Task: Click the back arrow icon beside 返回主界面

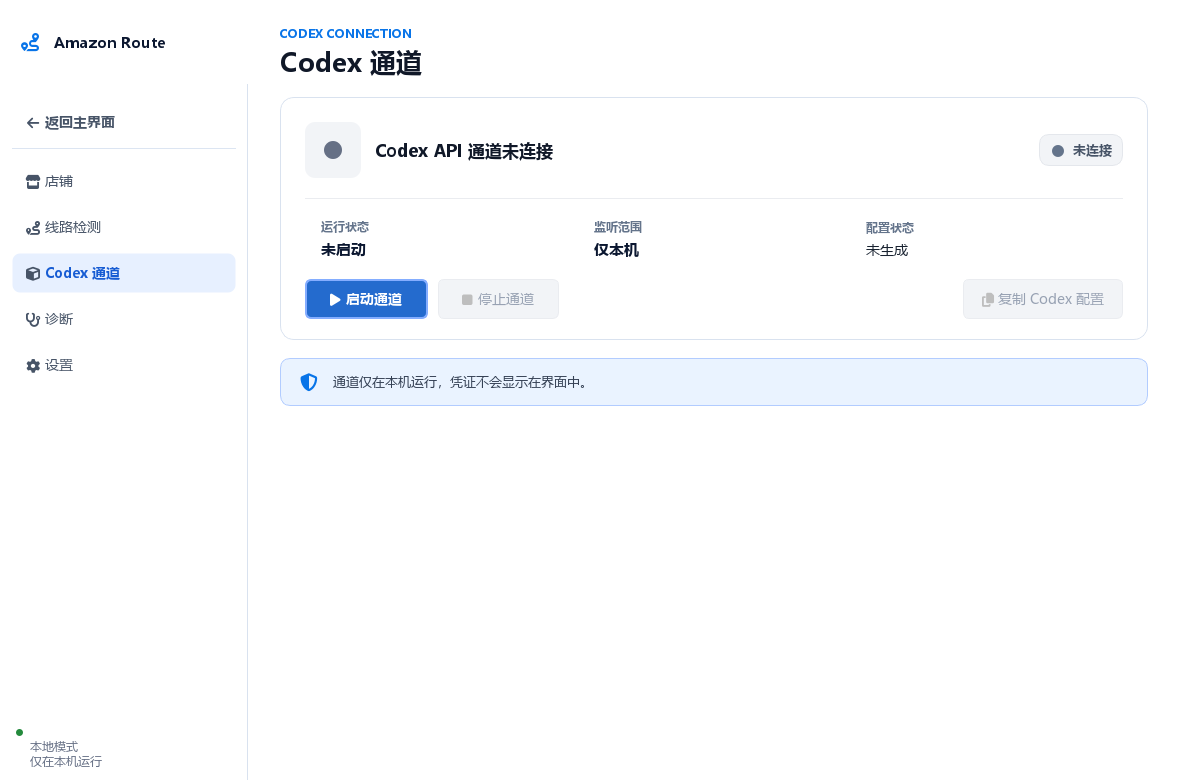Action: pyautogui.click(x=32, y=123)
